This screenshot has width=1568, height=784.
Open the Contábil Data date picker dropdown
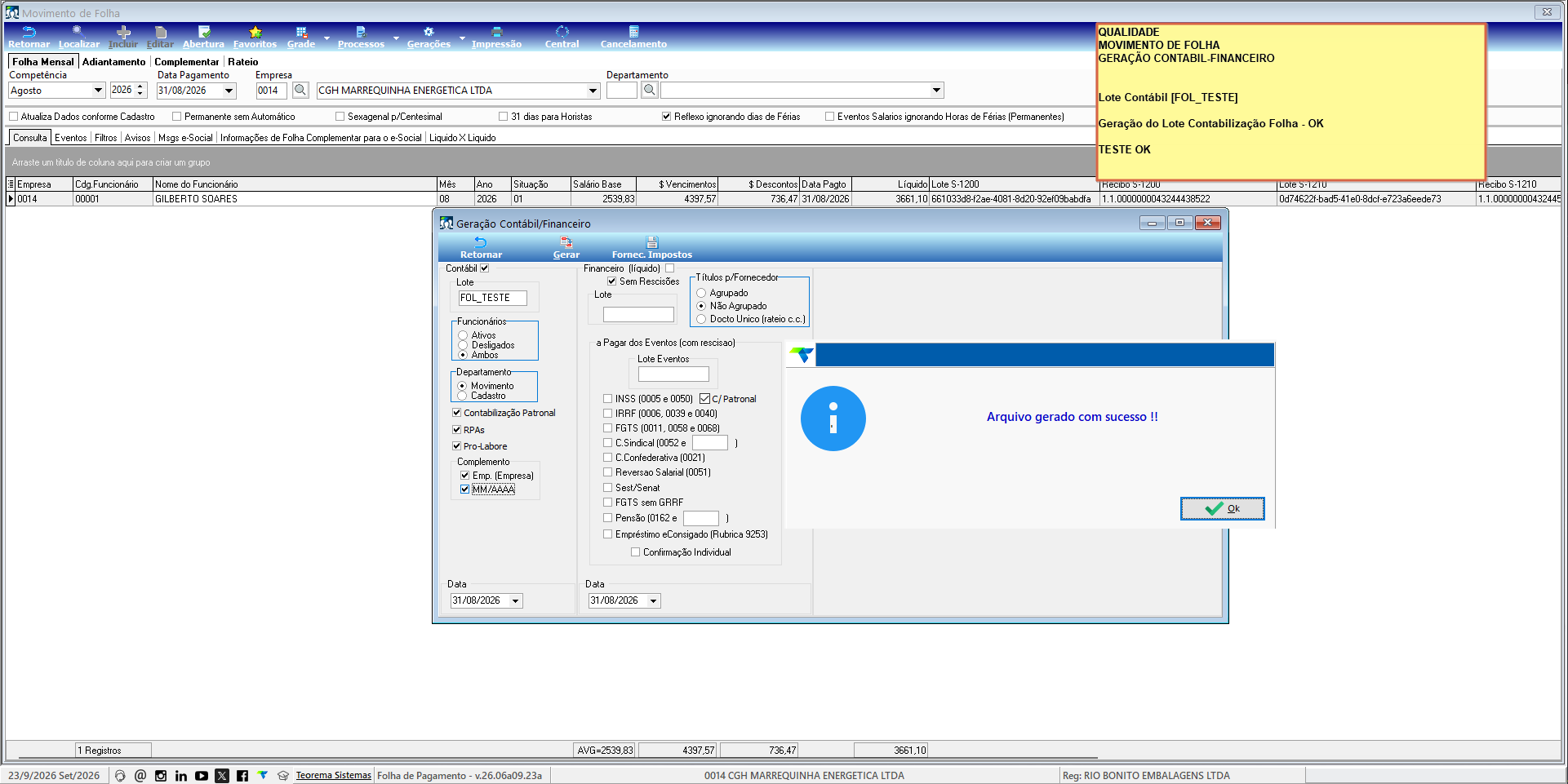(x=516, y=601)
